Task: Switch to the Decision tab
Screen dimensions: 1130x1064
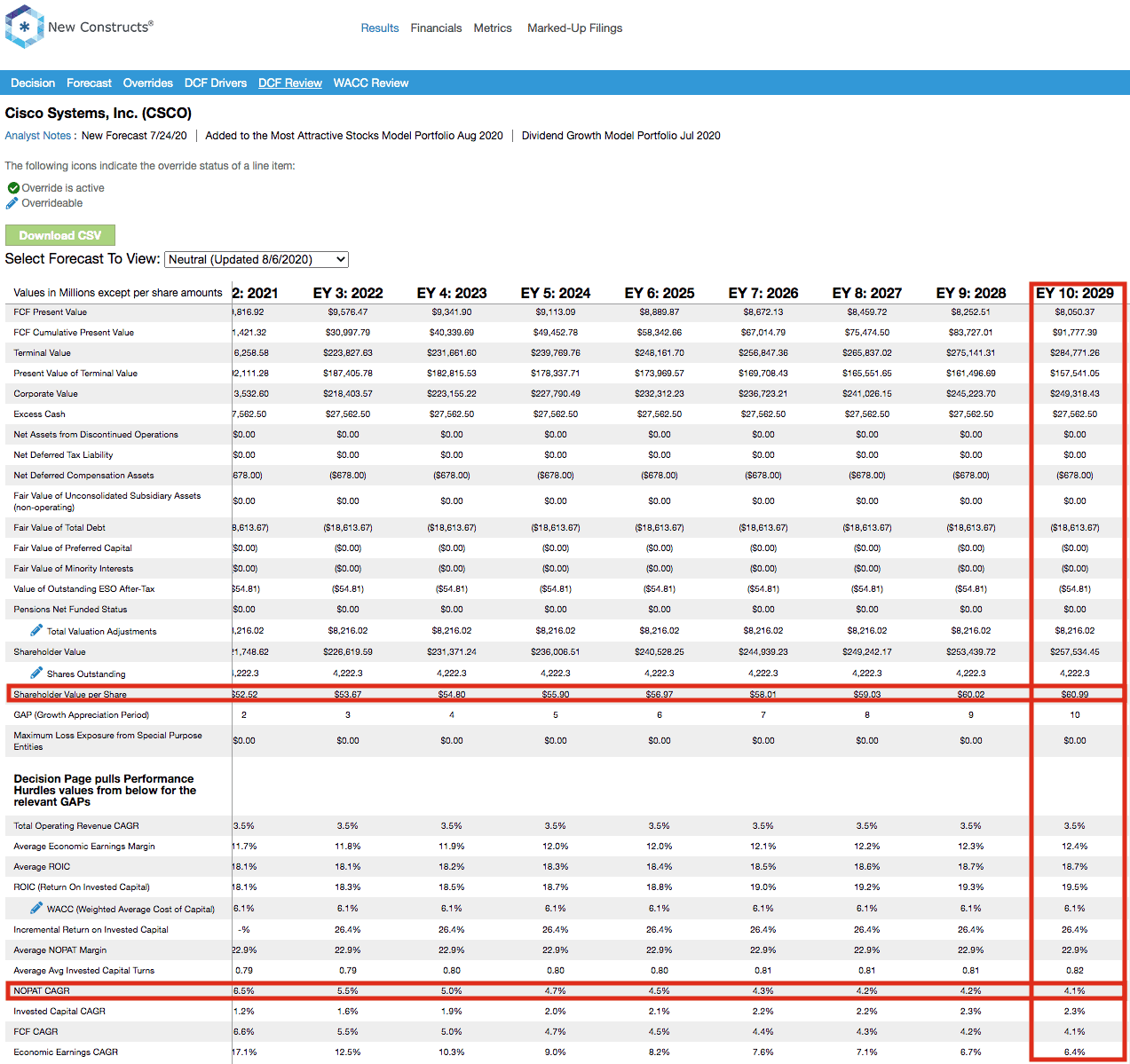Action: [33, 83]
